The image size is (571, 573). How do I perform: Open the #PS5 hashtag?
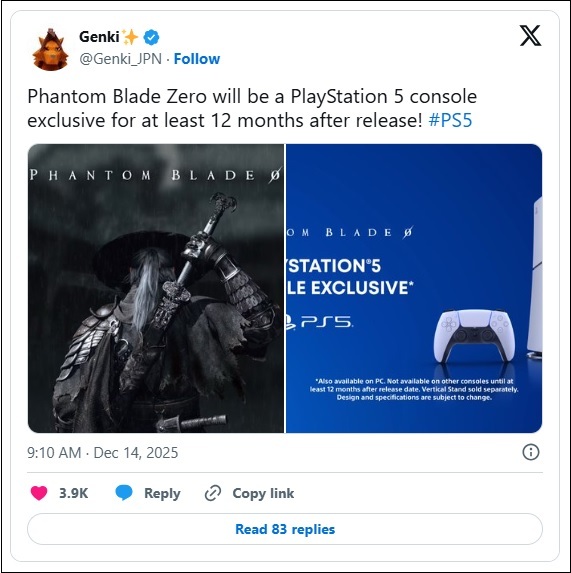pos(450,120)
